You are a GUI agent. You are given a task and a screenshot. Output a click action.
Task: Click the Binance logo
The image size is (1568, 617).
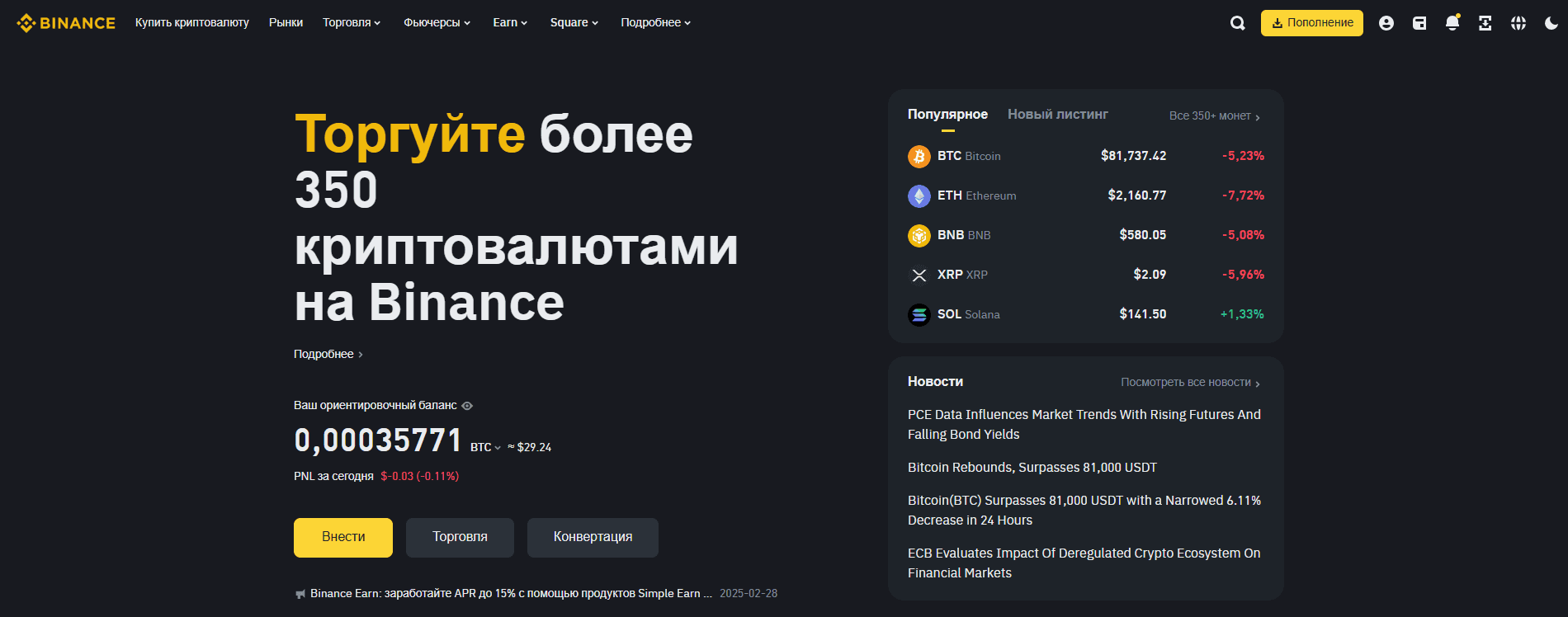tap(66, 23)
